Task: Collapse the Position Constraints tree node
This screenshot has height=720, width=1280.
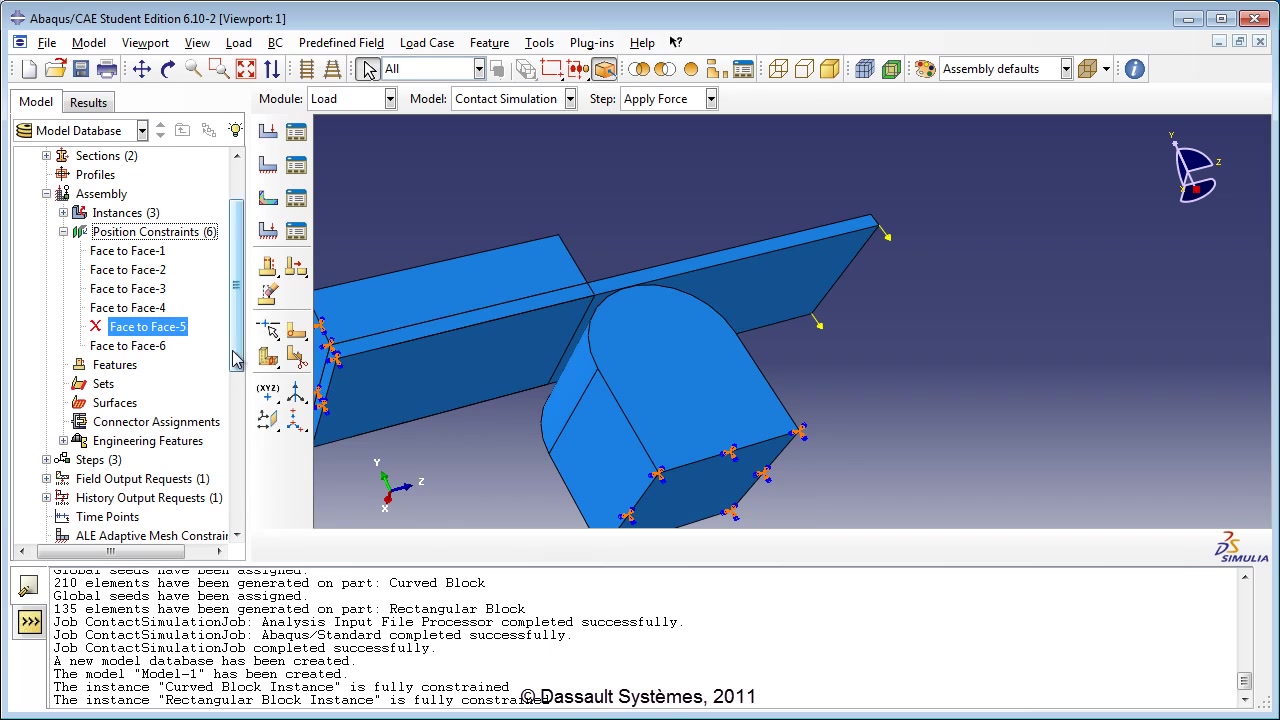Action: pos(63,232)
